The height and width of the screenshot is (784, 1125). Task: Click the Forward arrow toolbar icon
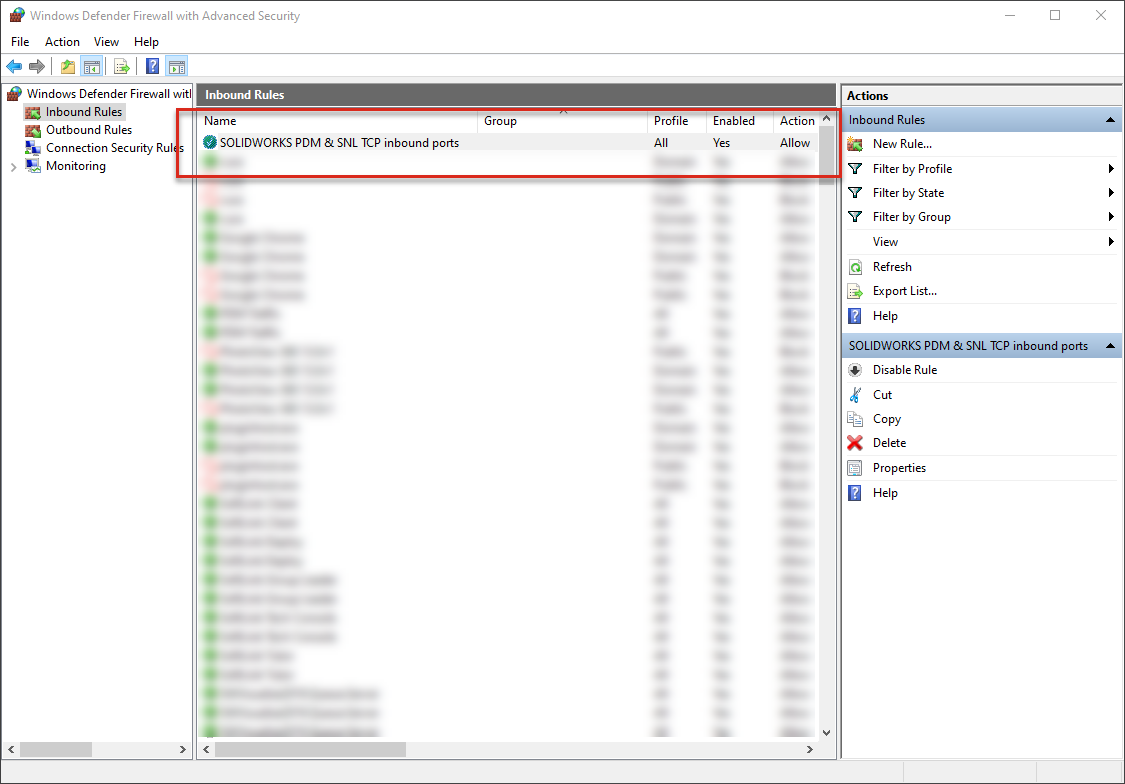pos(37,67)
